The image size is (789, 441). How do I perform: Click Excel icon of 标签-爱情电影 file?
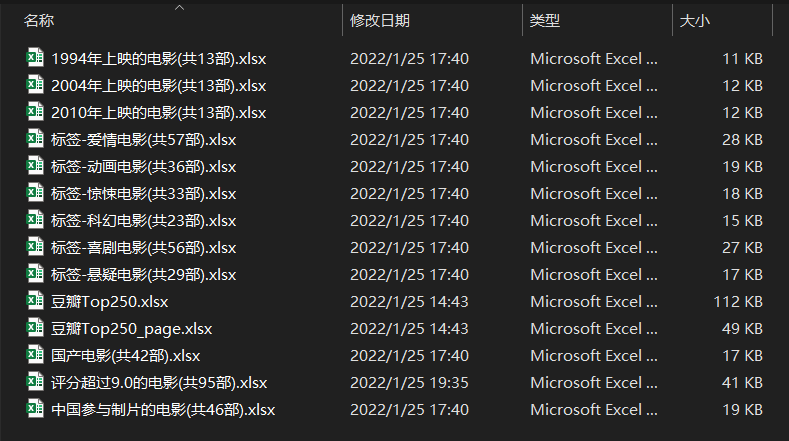pos(35,139)
